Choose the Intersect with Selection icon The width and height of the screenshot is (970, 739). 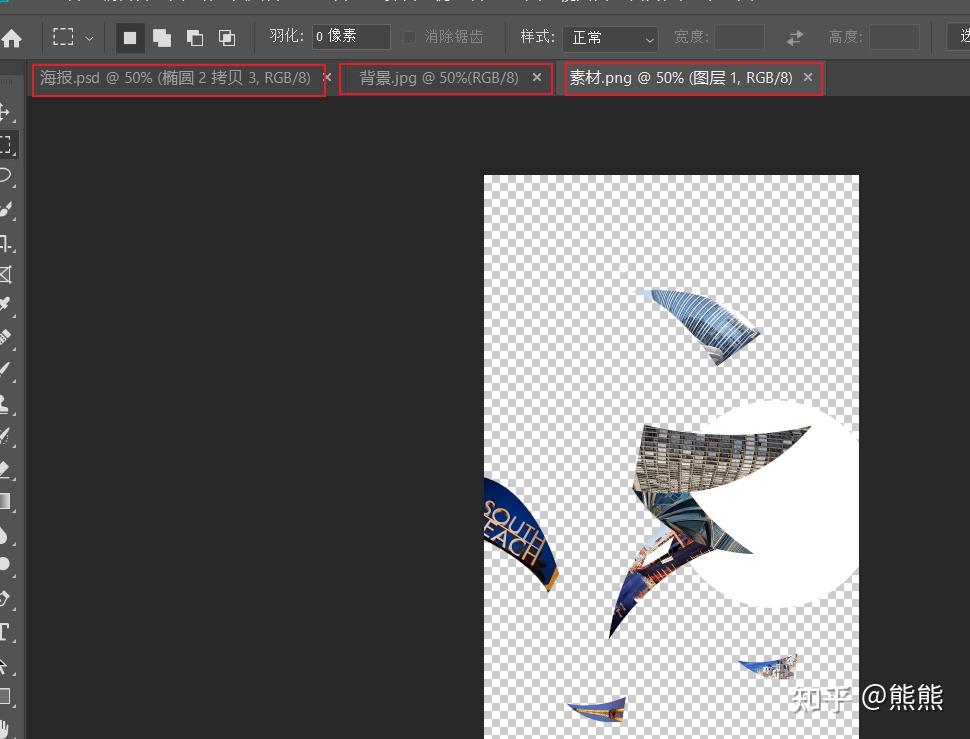coord(227,38)
